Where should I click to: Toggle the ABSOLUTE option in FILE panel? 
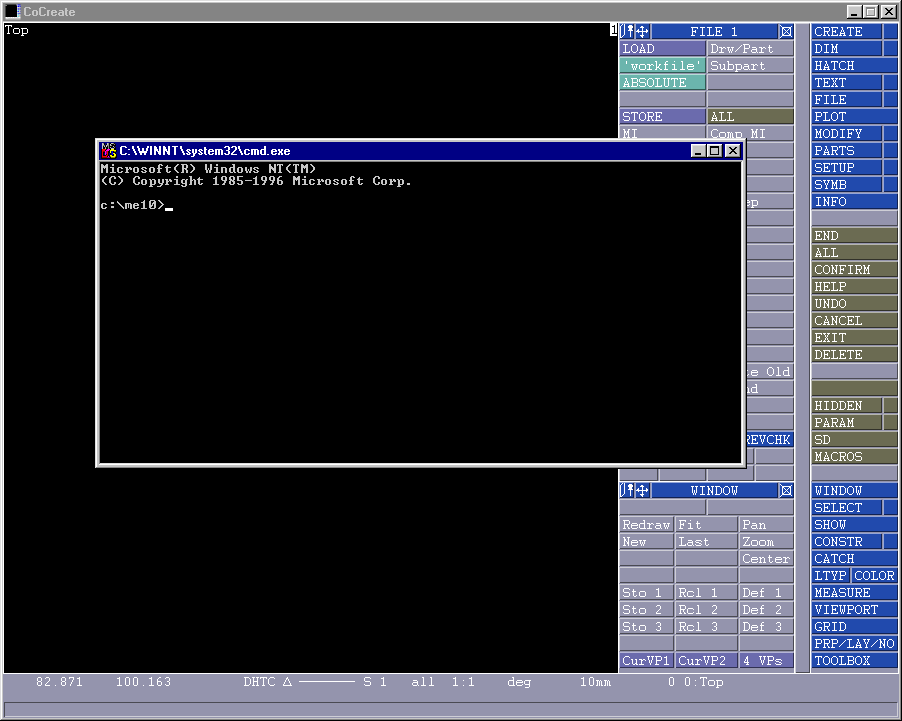(x=662, y=83)
